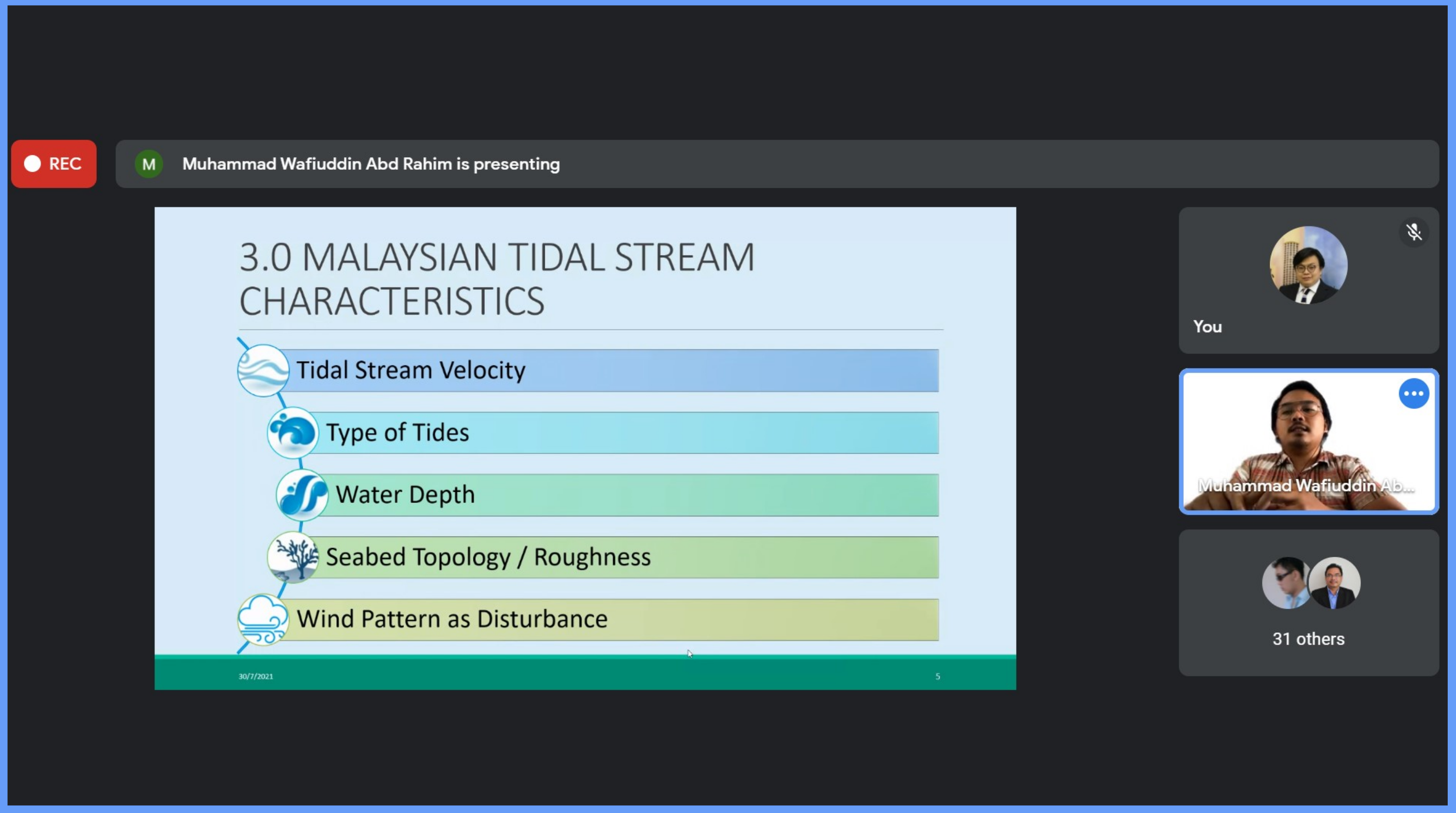Click the green M presenter avatar
Viewport: 1456px width, 813px height.
pos(148,164)
